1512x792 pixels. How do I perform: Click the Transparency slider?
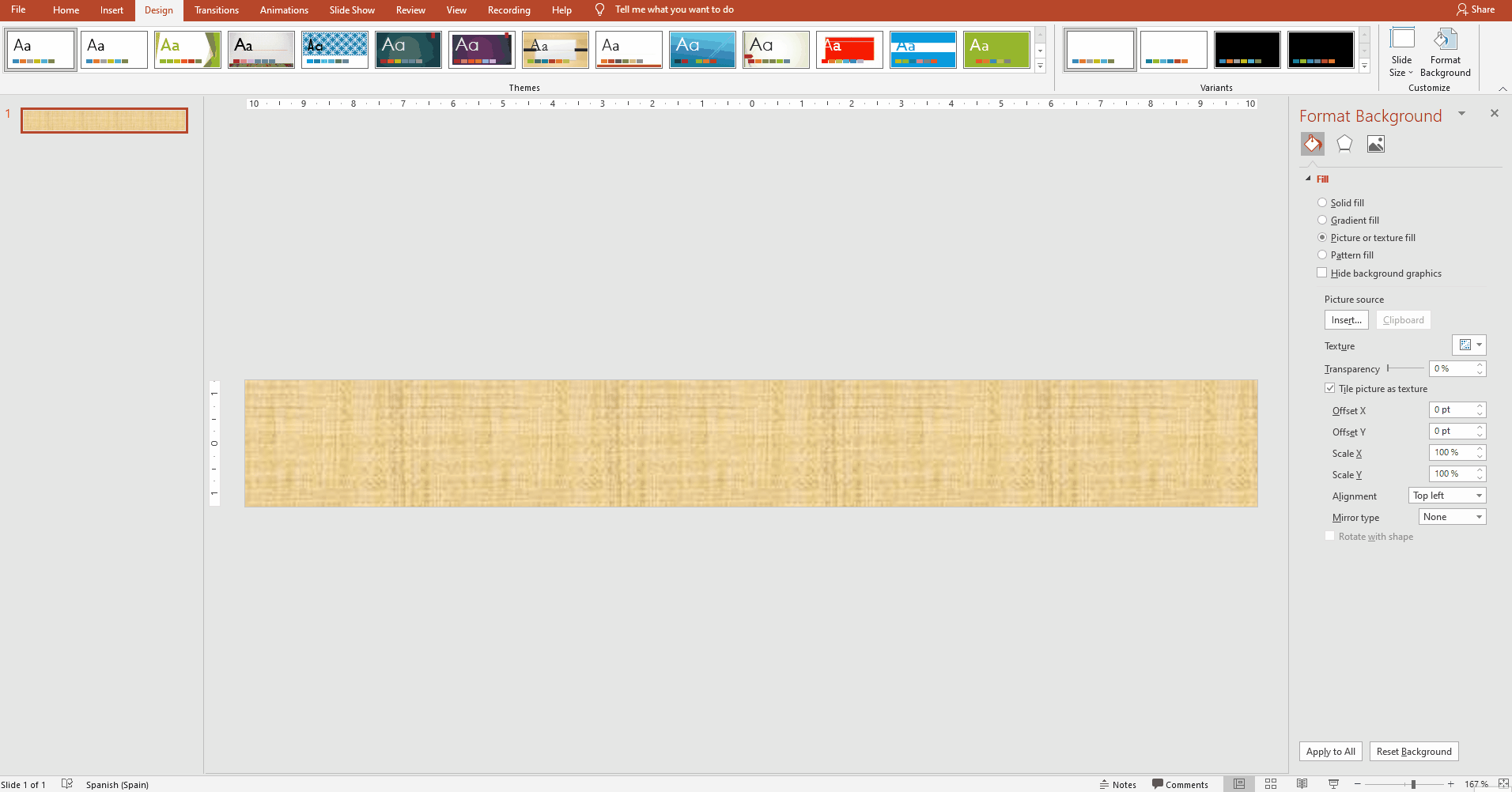coord(1405,368)
